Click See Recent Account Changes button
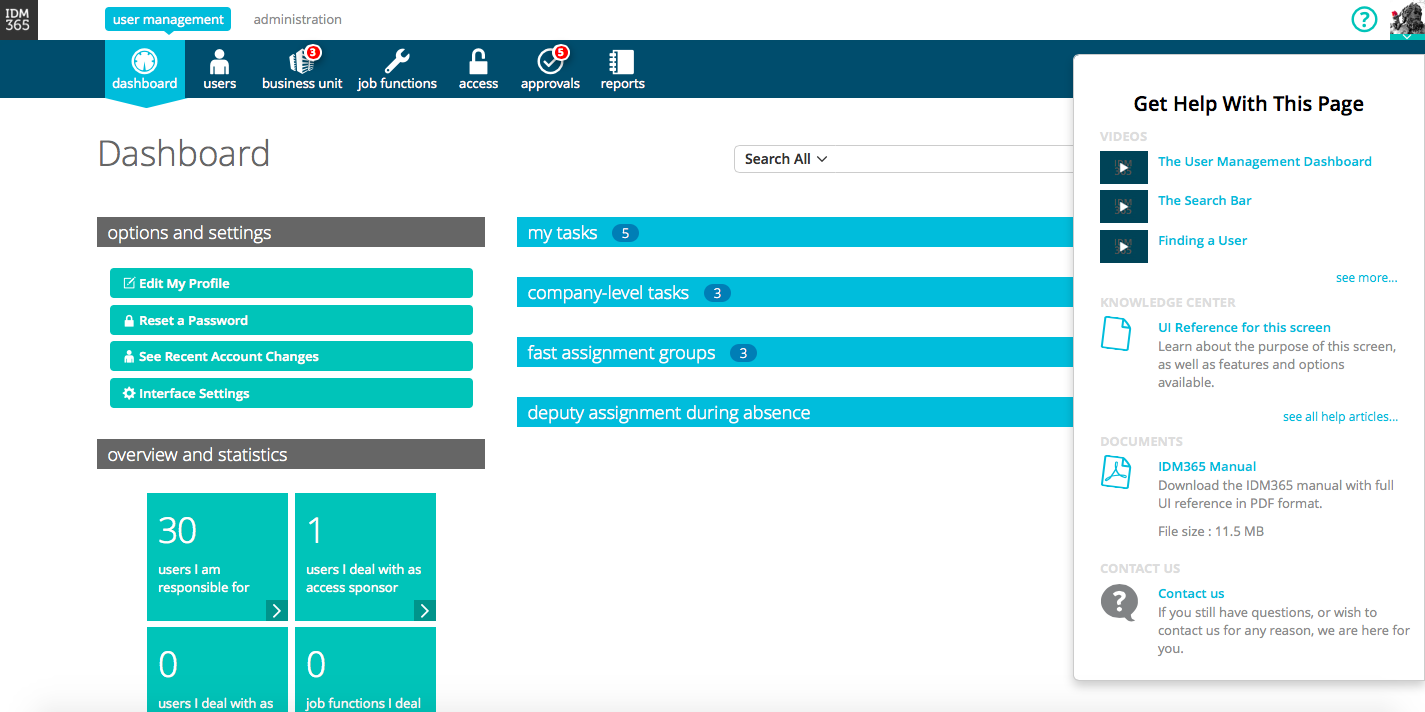This screenshot has width=1425, height=712. point(291,356)
